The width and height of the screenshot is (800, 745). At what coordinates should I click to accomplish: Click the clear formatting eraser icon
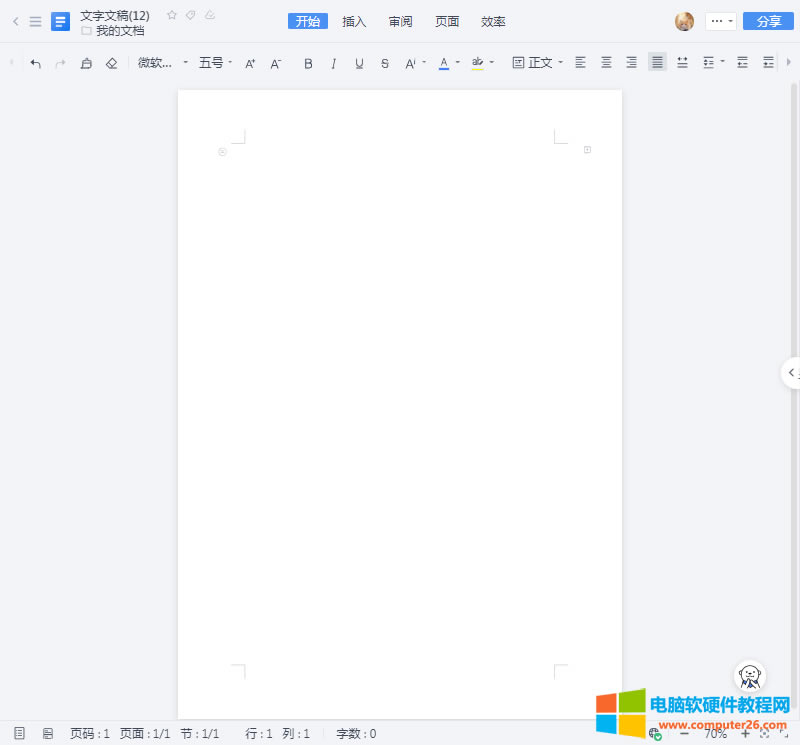point(111,63)
